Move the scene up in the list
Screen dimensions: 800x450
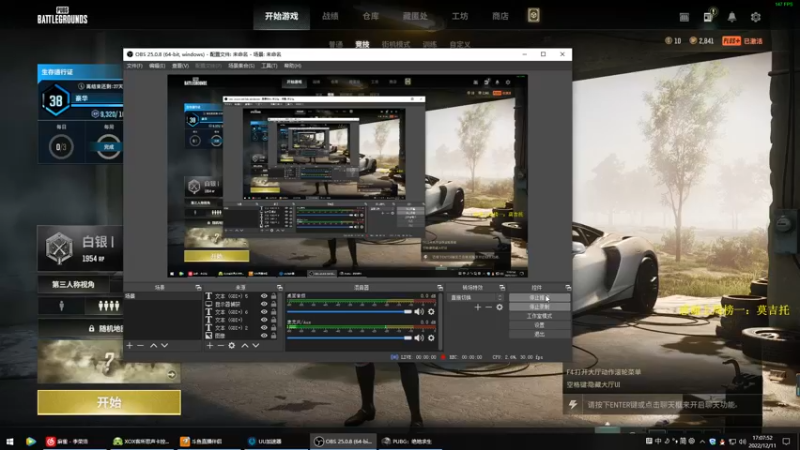pos(154,345)
